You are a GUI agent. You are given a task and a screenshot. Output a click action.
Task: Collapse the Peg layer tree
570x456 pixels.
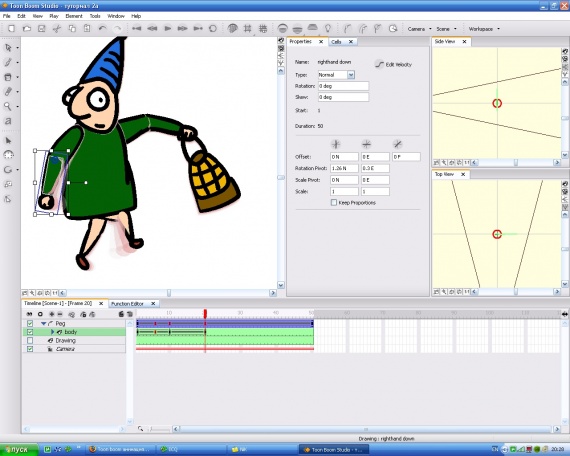coord(44,323)
